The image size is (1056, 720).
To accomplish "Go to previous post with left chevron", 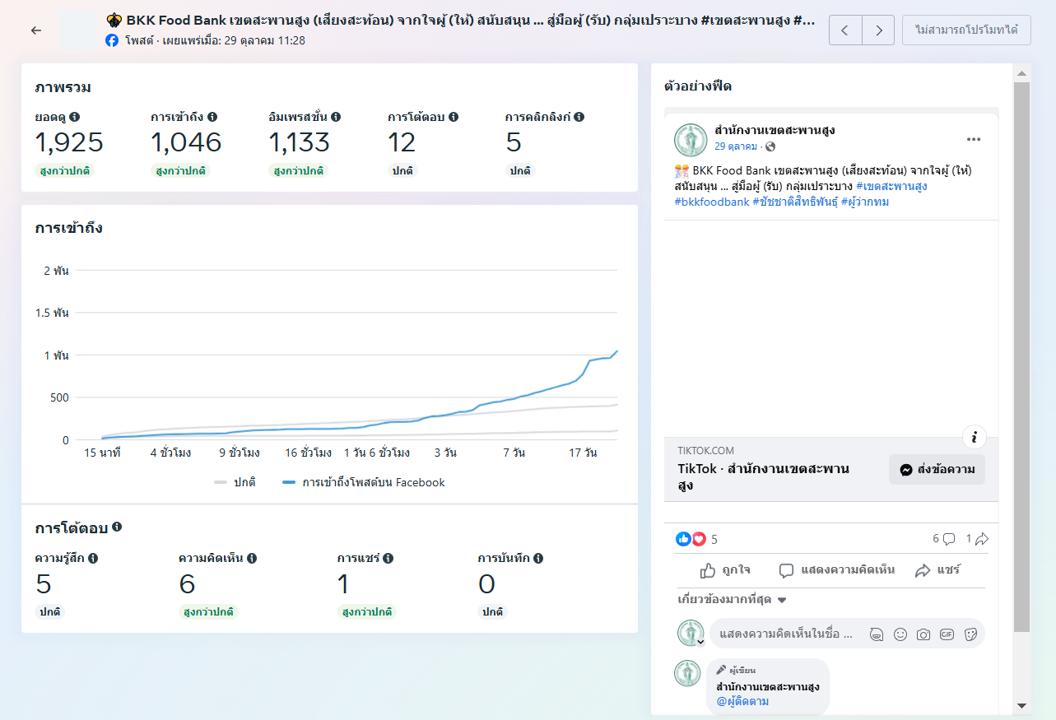I will pos(845,30).
